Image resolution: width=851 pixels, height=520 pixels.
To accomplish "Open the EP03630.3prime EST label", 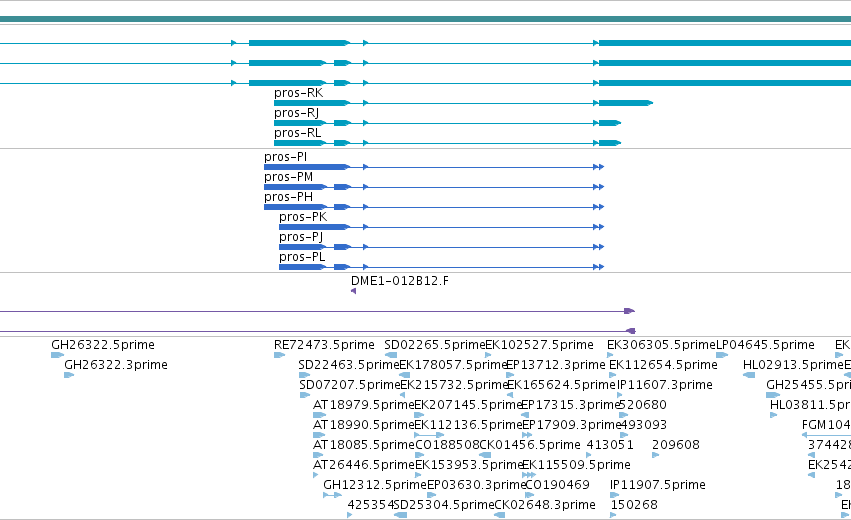I will (477, 486).
